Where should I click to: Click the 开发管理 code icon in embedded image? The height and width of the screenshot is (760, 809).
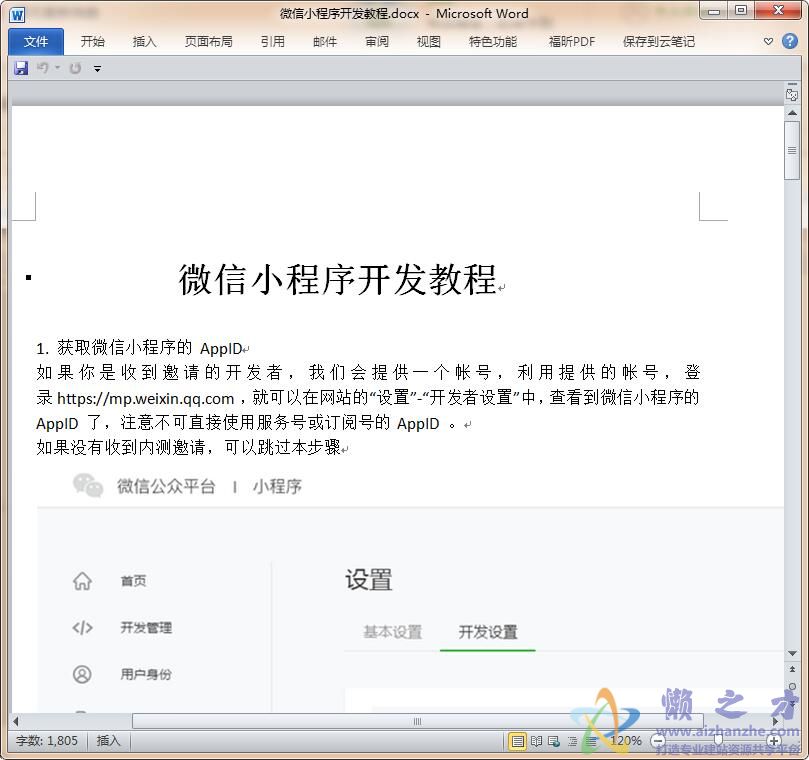83,627
